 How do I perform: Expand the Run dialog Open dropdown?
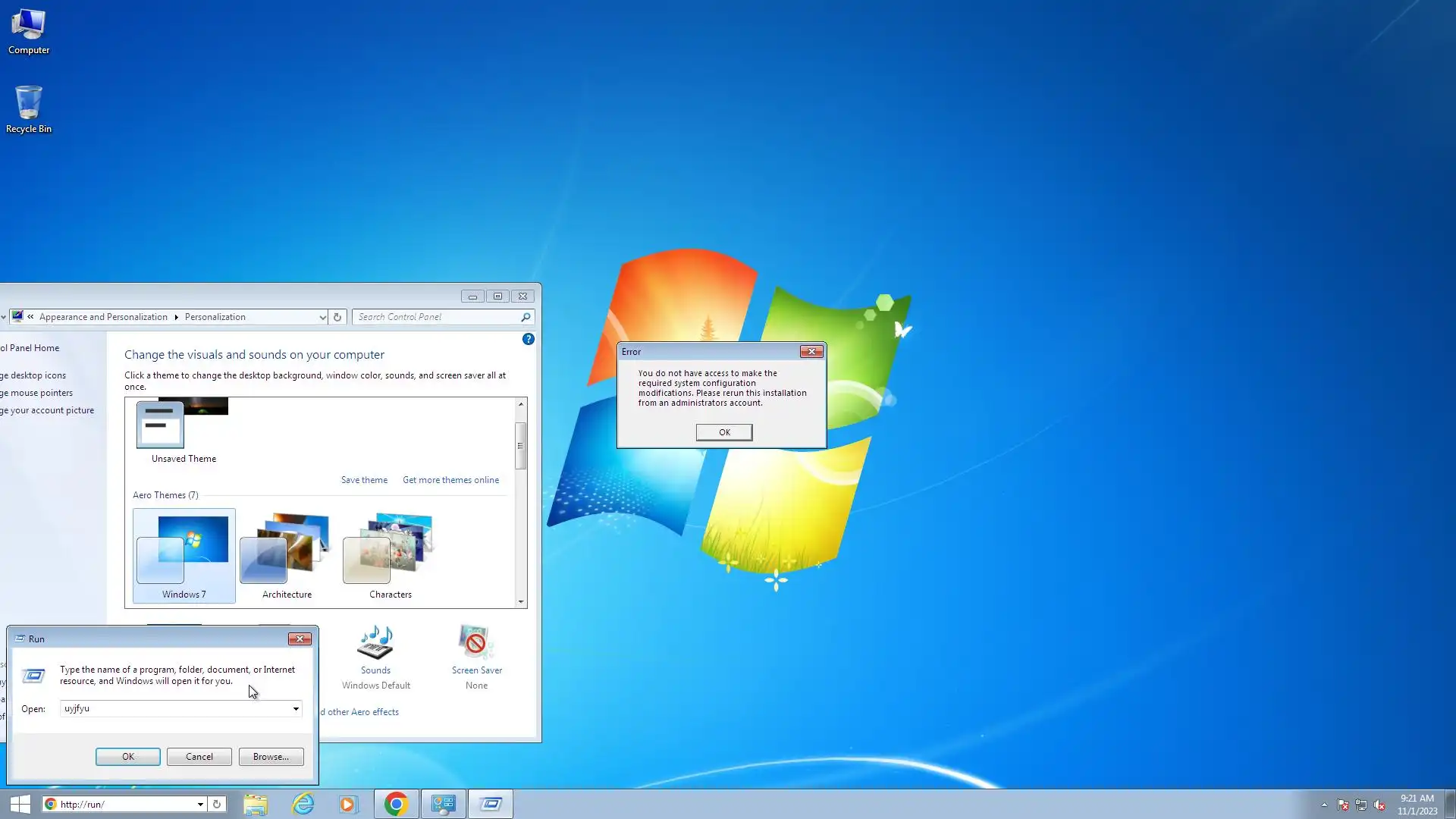click(296, 709)
